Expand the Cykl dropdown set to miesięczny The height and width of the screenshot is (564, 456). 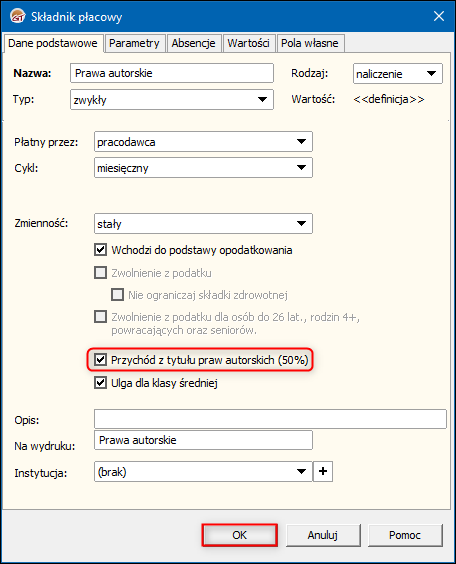[203, 168]
